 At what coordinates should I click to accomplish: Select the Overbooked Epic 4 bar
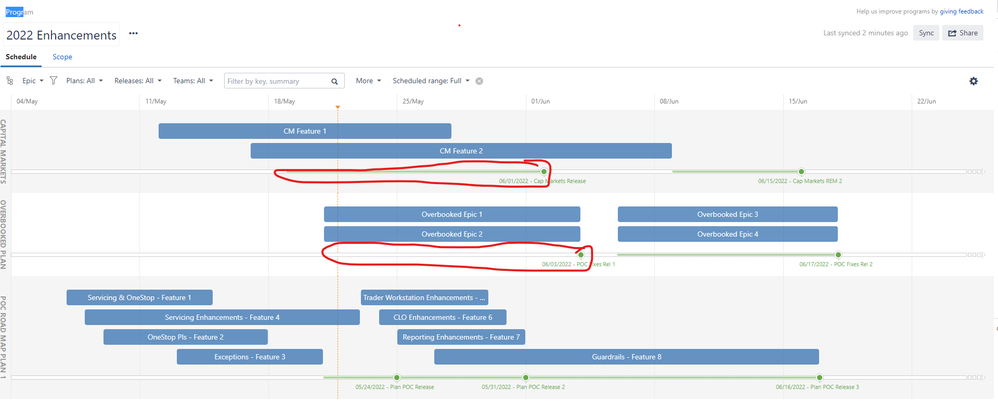click(727, 234)
